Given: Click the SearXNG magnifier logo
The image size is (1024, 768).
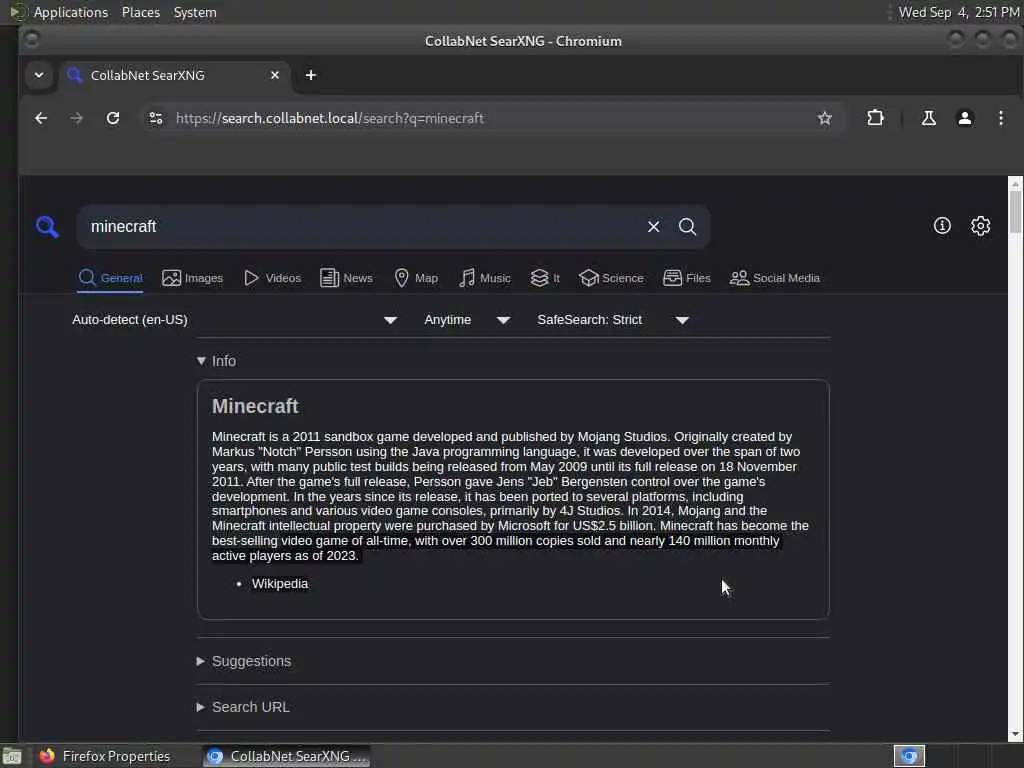Looking at the screenshot, I should (x=47, y=227).
